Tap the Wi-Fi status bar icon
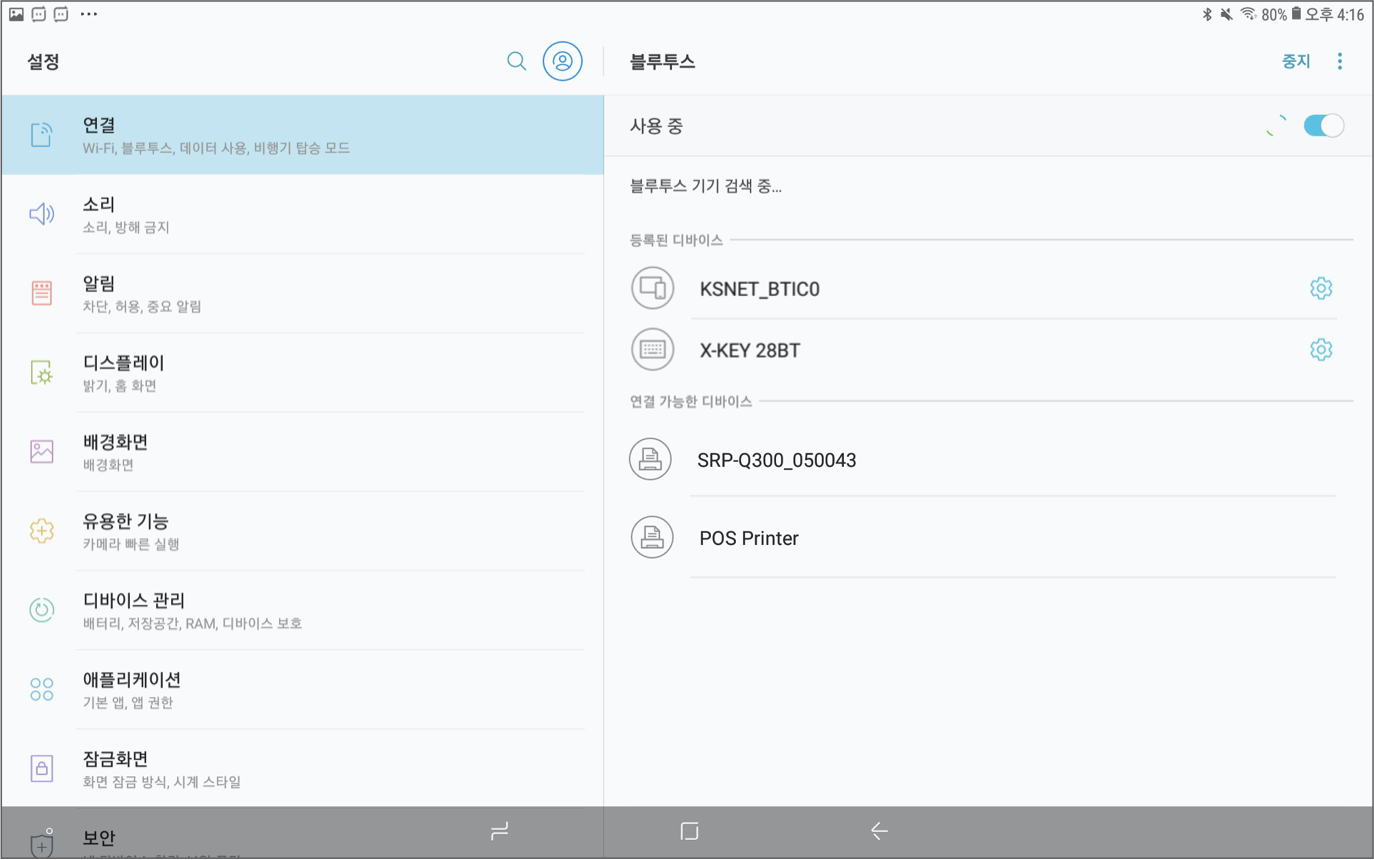1374x860 pixels. [x=1248, y=14]
